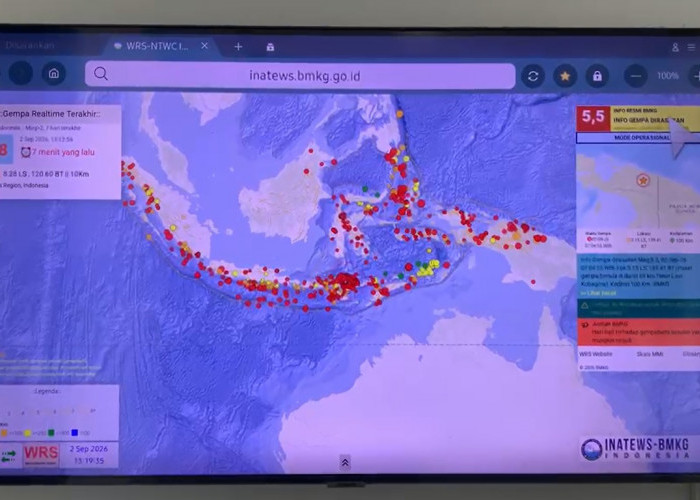
Task: Expand bottom panel with double chevron
Action: pyautogui.click(x=345, y=463)
